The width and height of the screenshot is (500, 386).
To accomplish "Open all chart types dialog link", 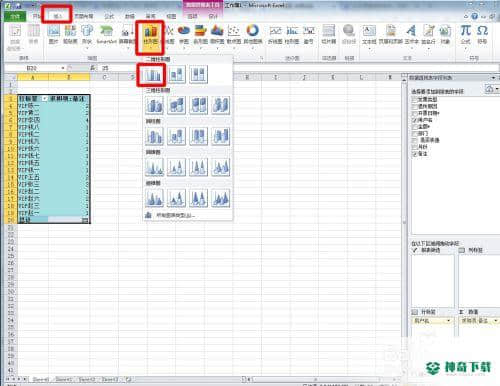I will tap(176, 215).
